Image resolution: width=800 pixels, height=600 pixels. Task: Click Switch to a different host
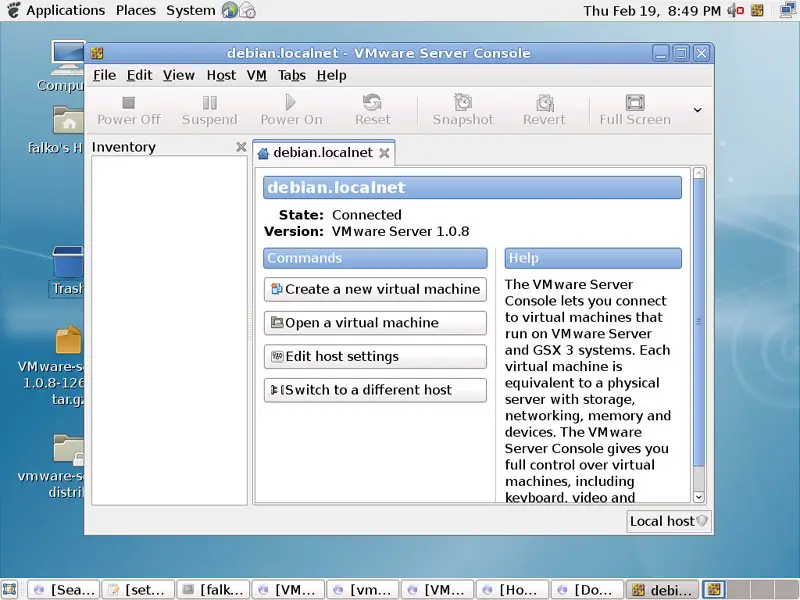tap(375, 390)
